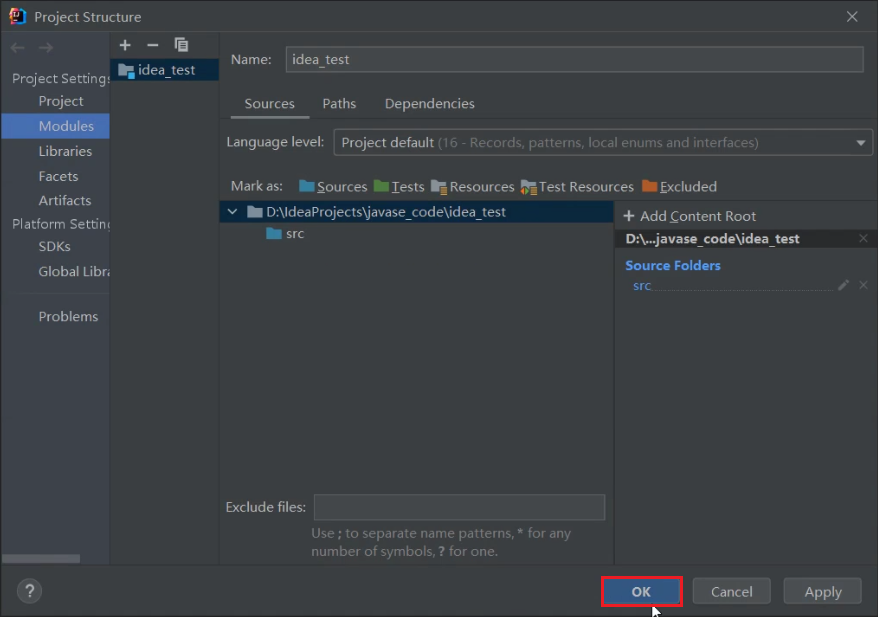Click the Remove module minus icon

tap(152, 45)
